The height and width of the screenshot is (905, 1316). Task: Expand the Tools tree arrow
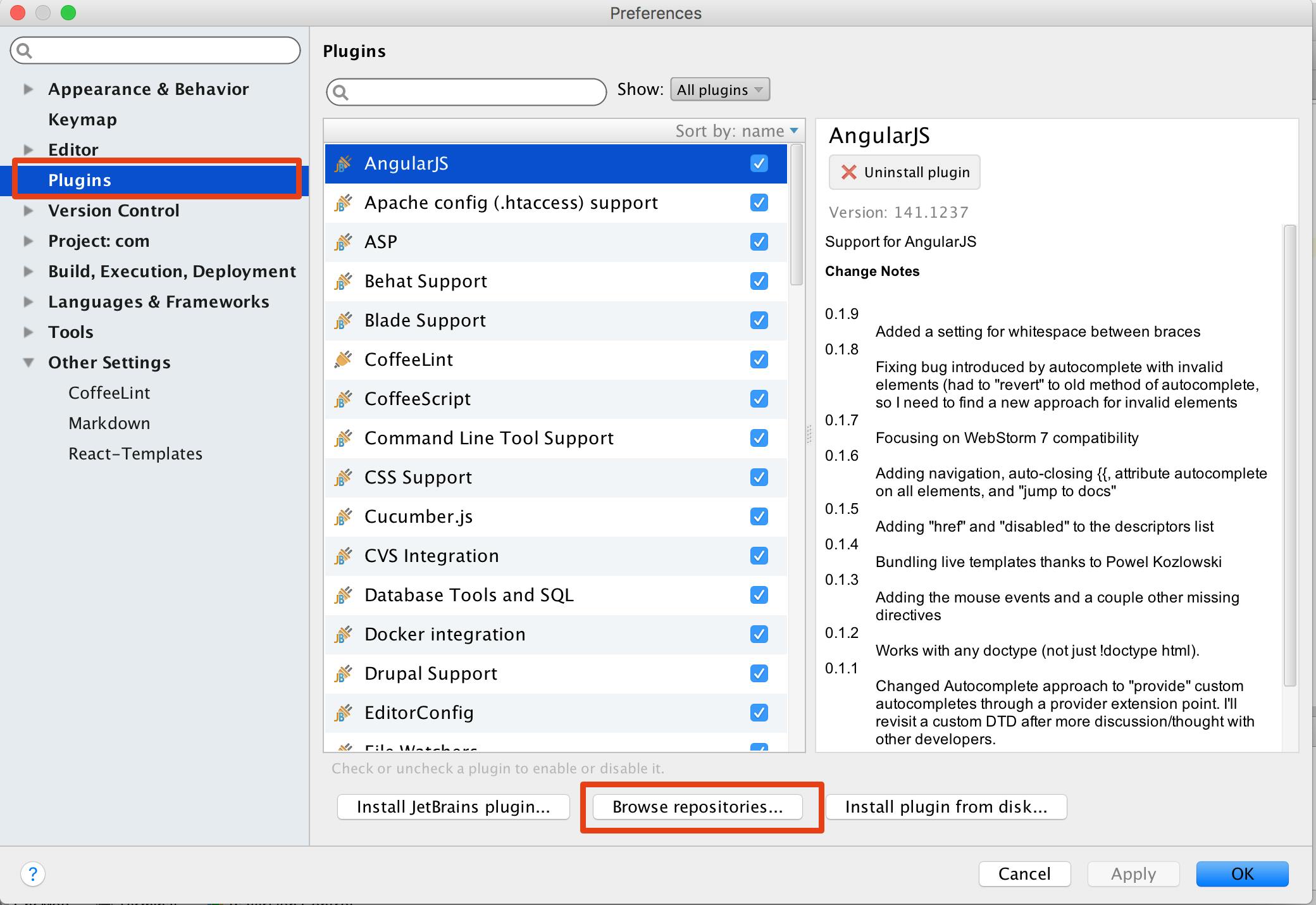28,332
